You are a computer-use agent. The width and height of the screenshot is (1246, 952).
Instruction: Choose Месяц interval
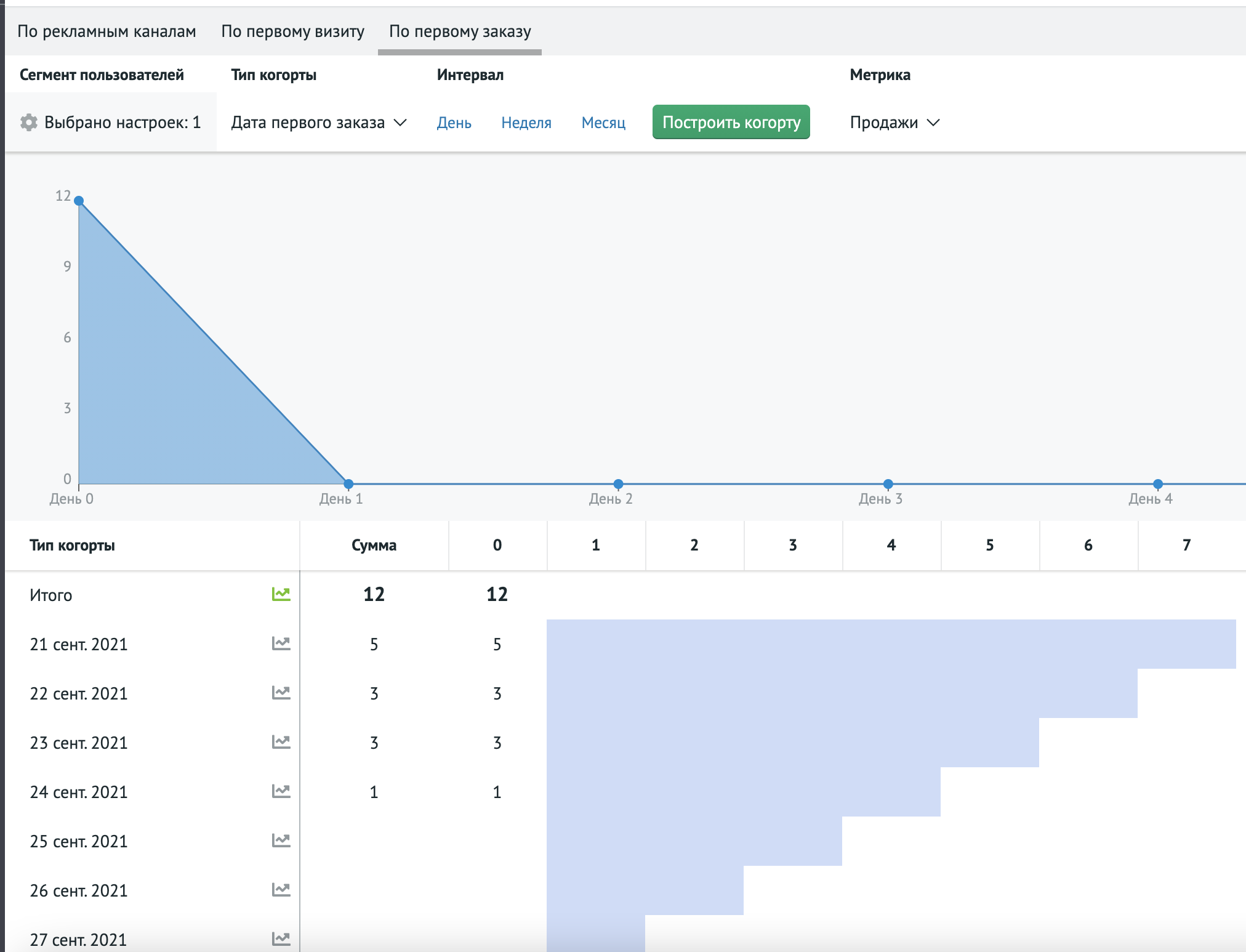(604, 123)
